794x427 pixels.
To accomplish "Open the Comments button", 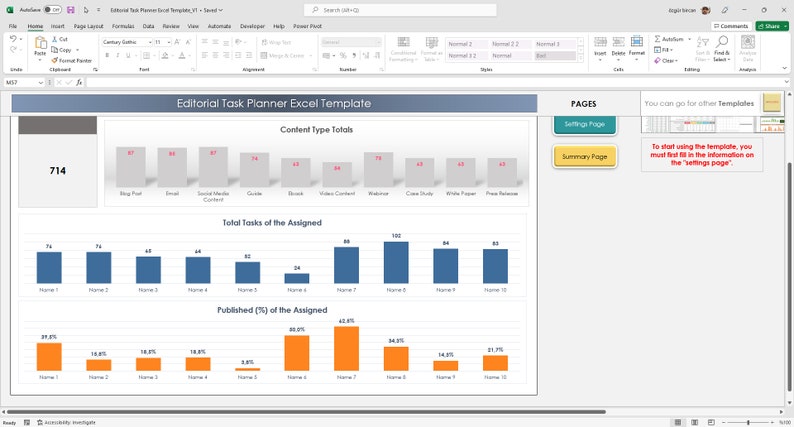I will (731, 26).
